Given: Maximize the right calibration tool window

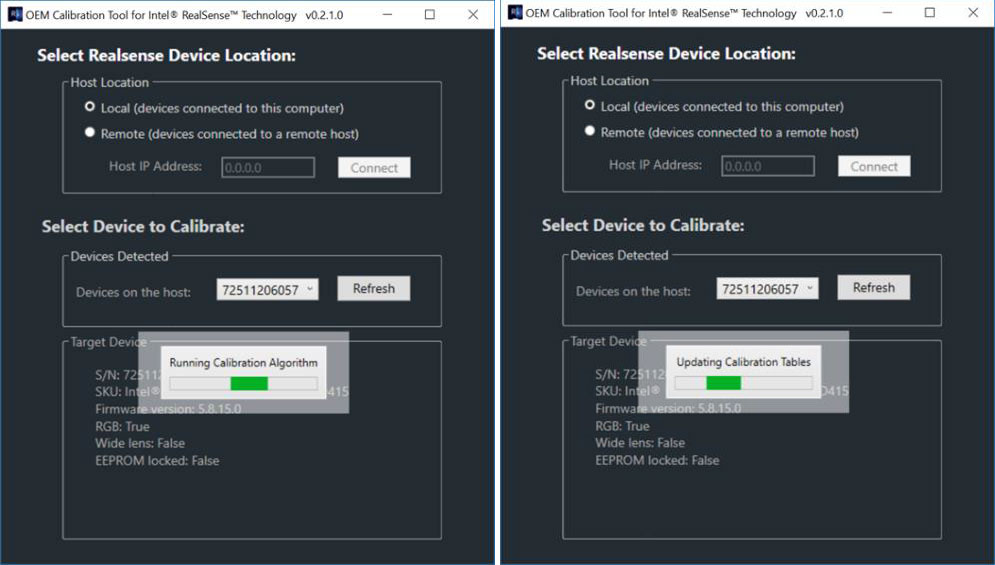Looking at the screenshot, I should click(x=930, y=13).
